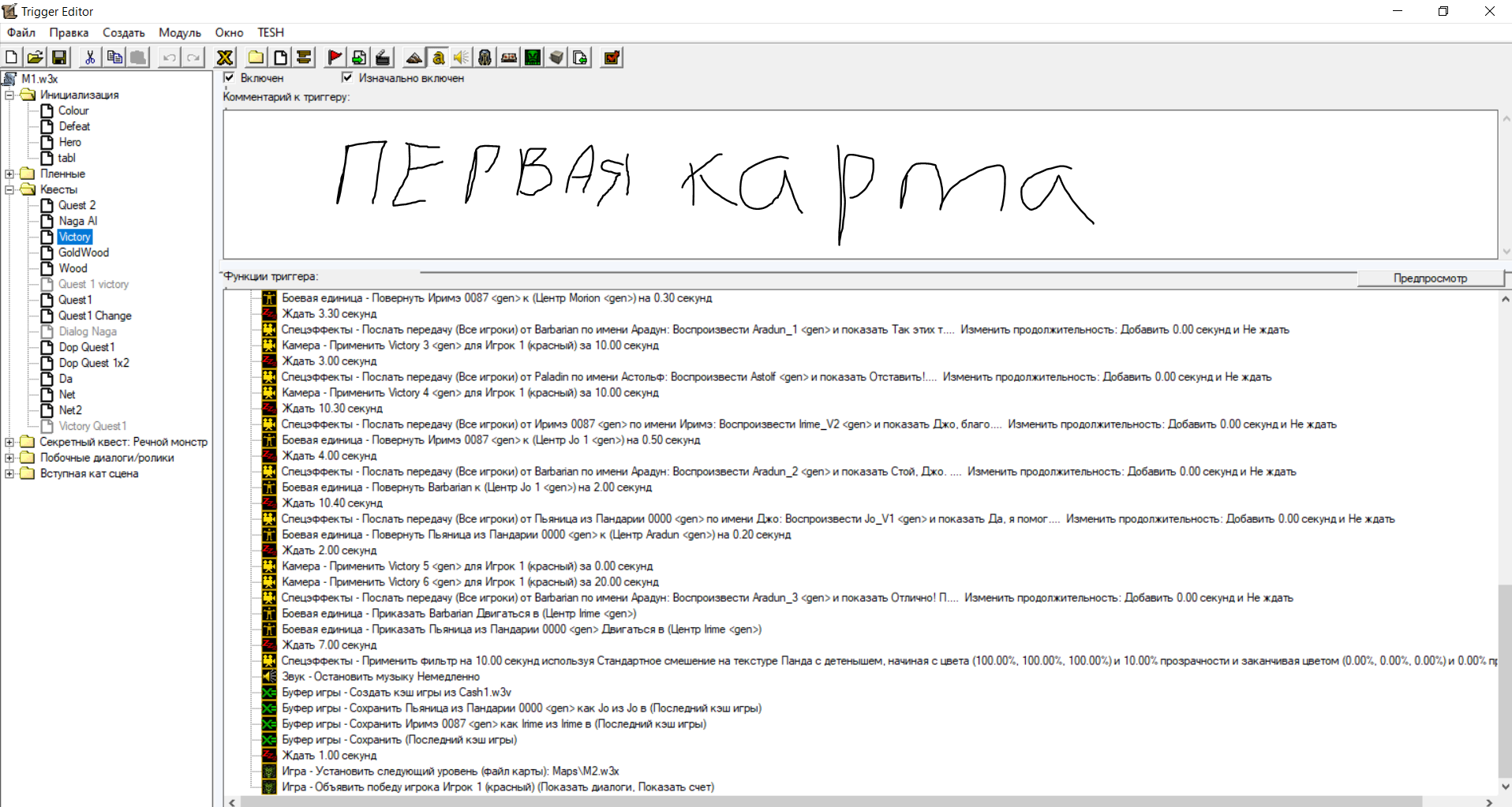Select the 'M1.w3x' root map item
The width and height of the screenshot is (1512, 807).
(x=39, y=79)
